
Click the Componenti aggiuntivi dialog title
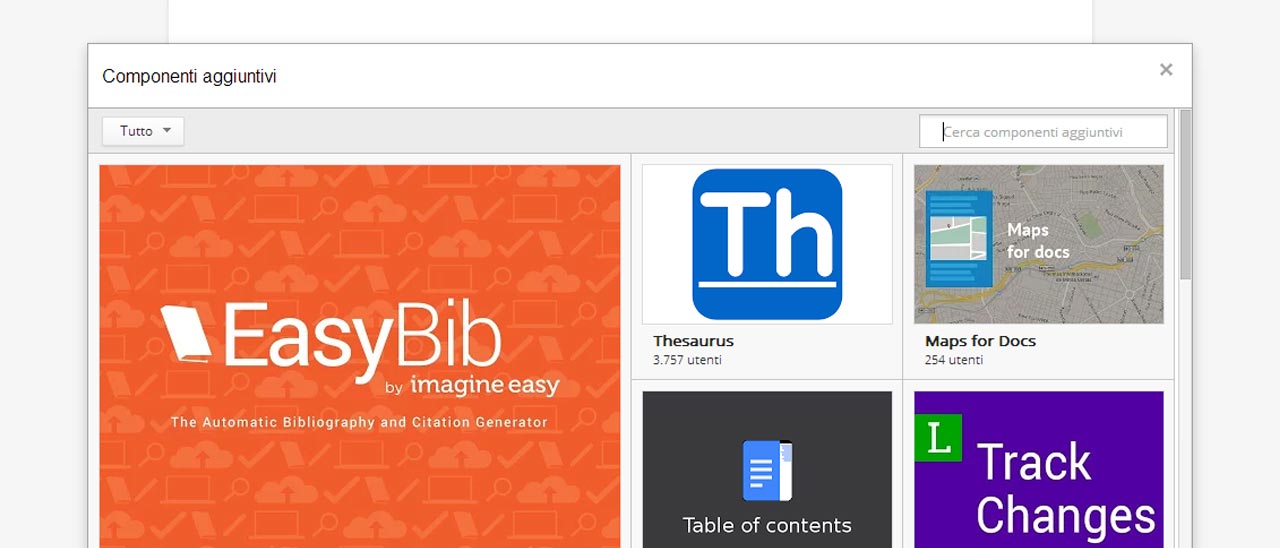coord(189,76)
